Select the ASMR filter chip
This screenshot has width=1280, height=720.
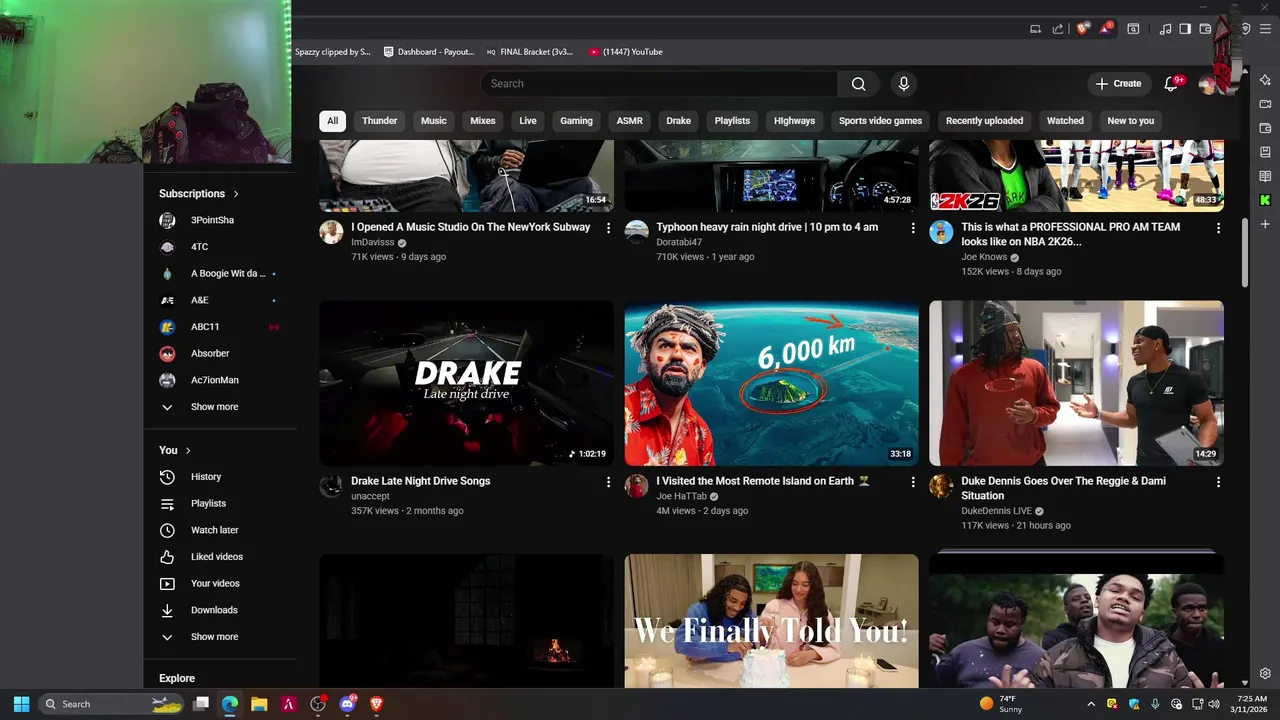tap(630, 121)
